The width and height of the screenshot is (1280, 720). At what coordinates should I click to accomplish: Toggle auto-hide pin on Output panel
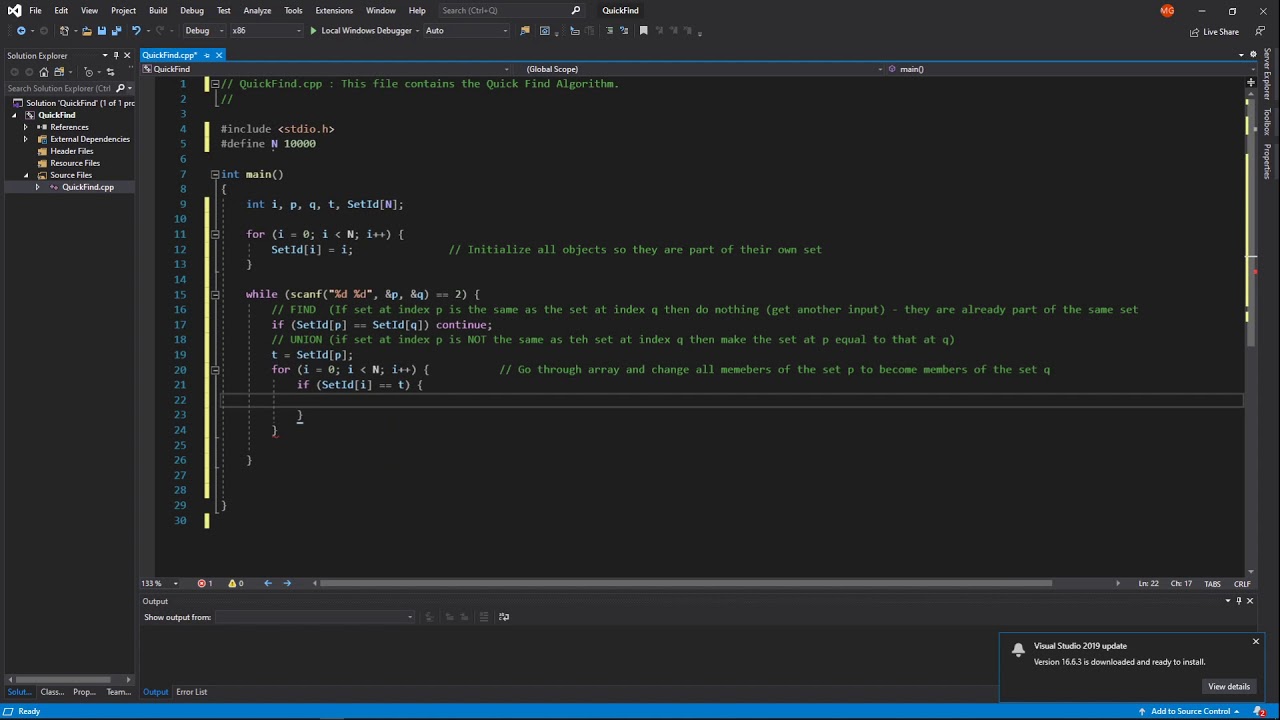pyautogui.click(x=1239, y=601)
